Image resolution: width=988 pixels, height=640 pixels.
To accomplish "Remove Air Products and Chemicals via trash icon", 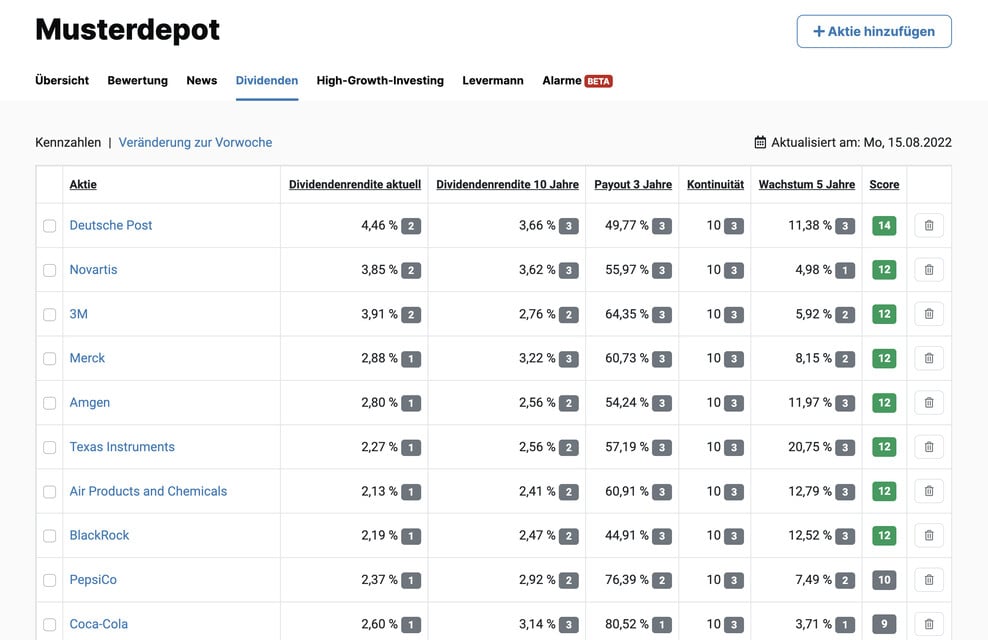I will [929, 491].
